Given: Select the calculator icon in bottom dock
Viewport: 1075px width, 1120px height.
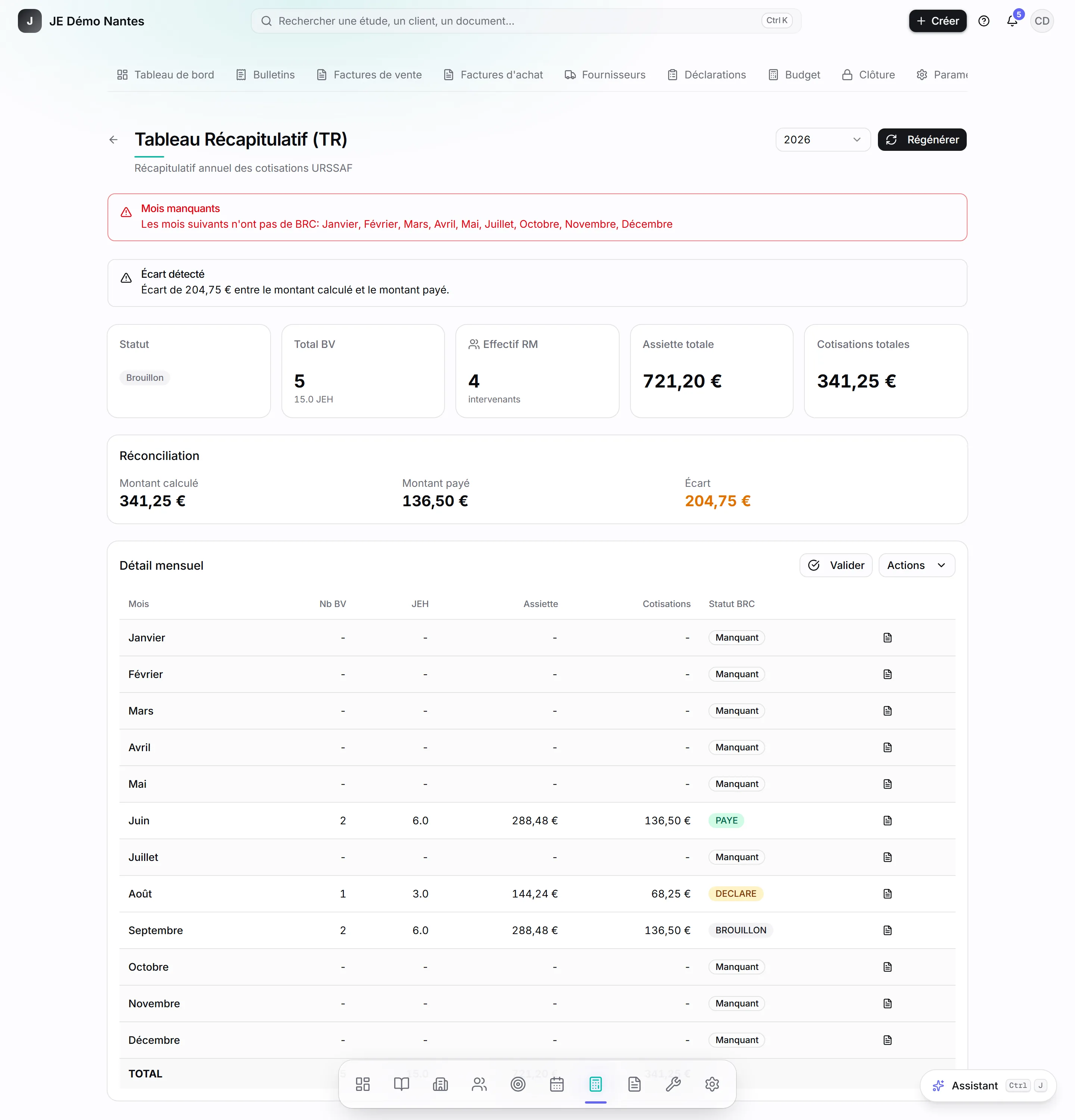Looking at the screenshot, I should click(x=596, y=1084).
